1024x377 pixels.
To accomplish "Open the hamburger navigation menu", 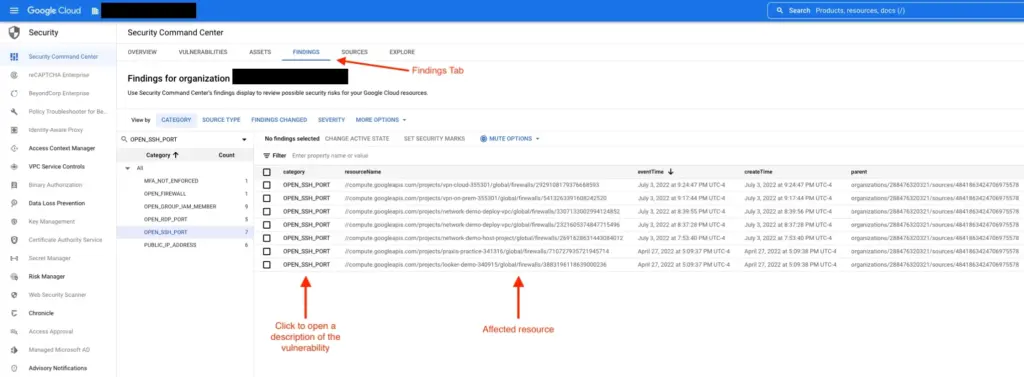I will click(x=14, y=10).
